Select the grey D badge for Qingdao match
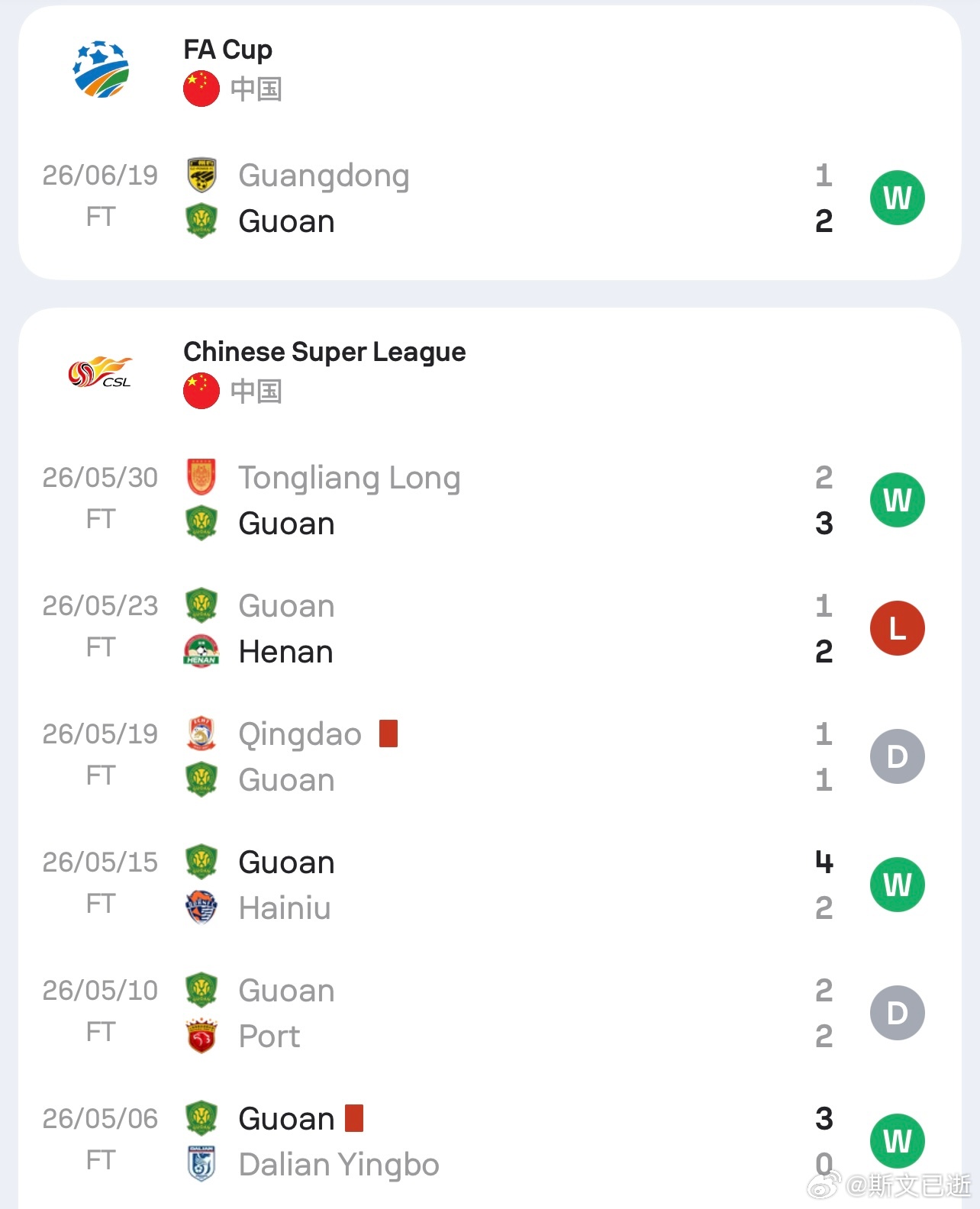 [x=898, y=756]
